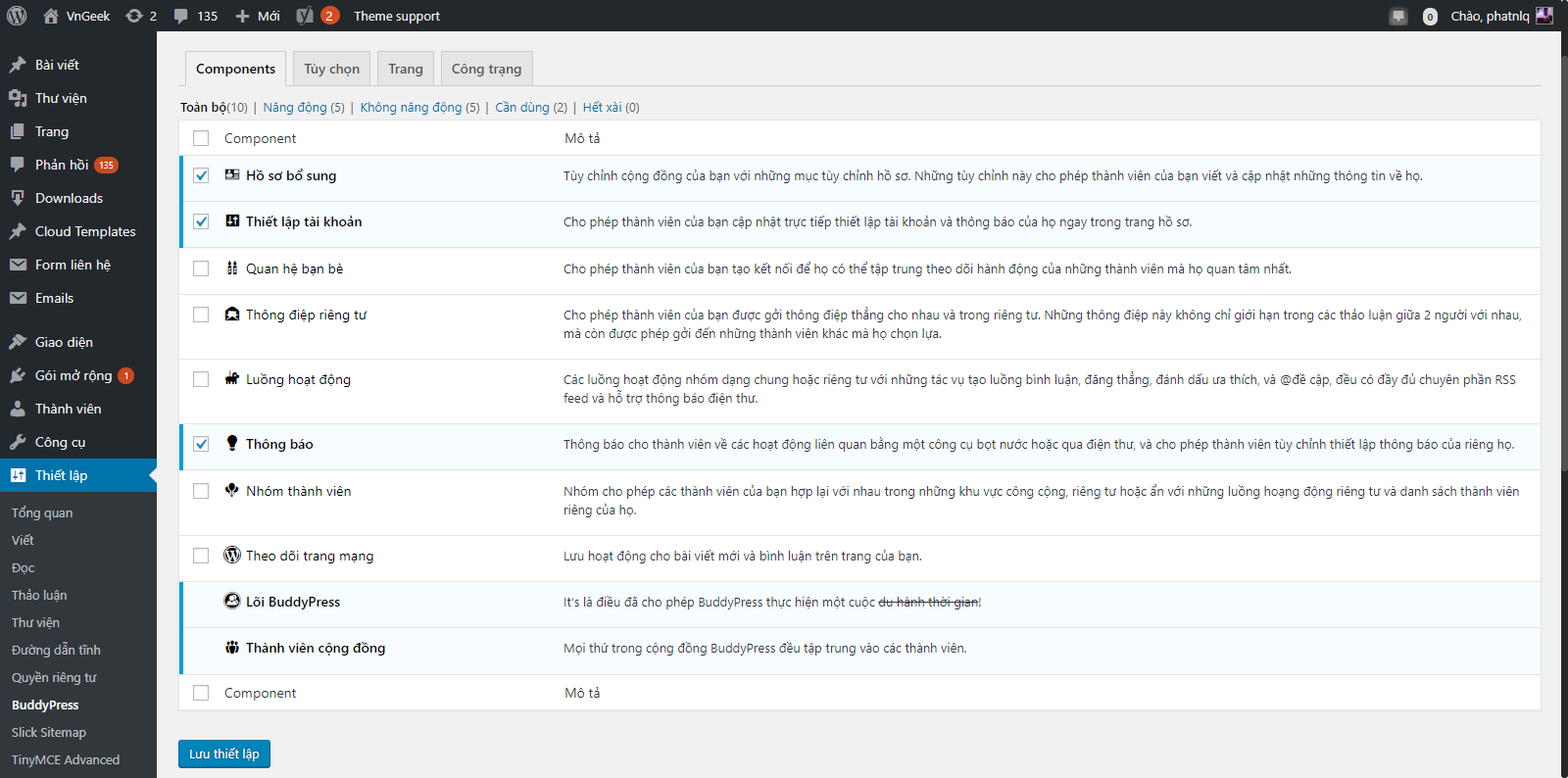The image size is (1568, 778).
Task: Click Gói mở rộng plugin icon
Action: (18, 375)
